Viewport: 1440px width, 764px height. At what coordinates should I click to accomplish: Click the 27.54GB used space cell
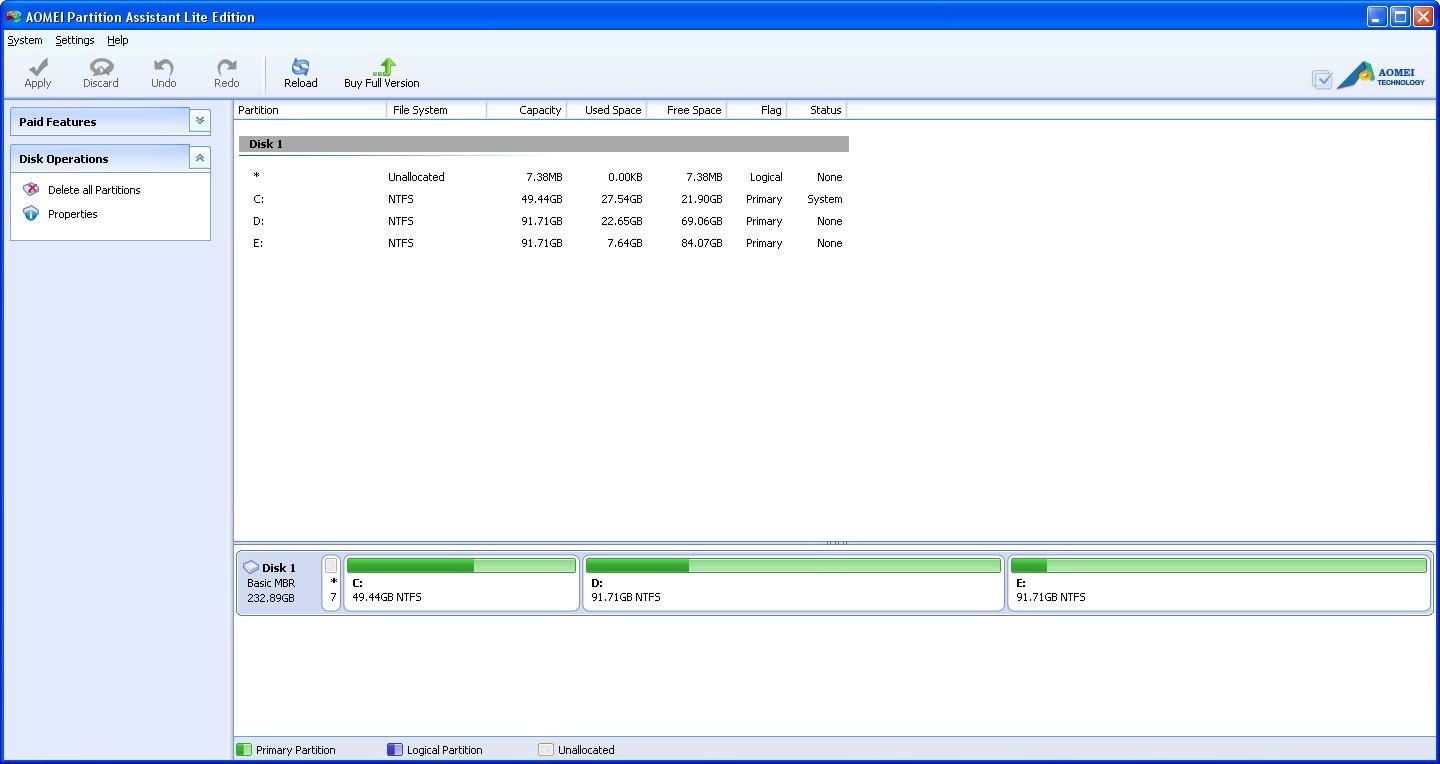click(x=621, y=199)
